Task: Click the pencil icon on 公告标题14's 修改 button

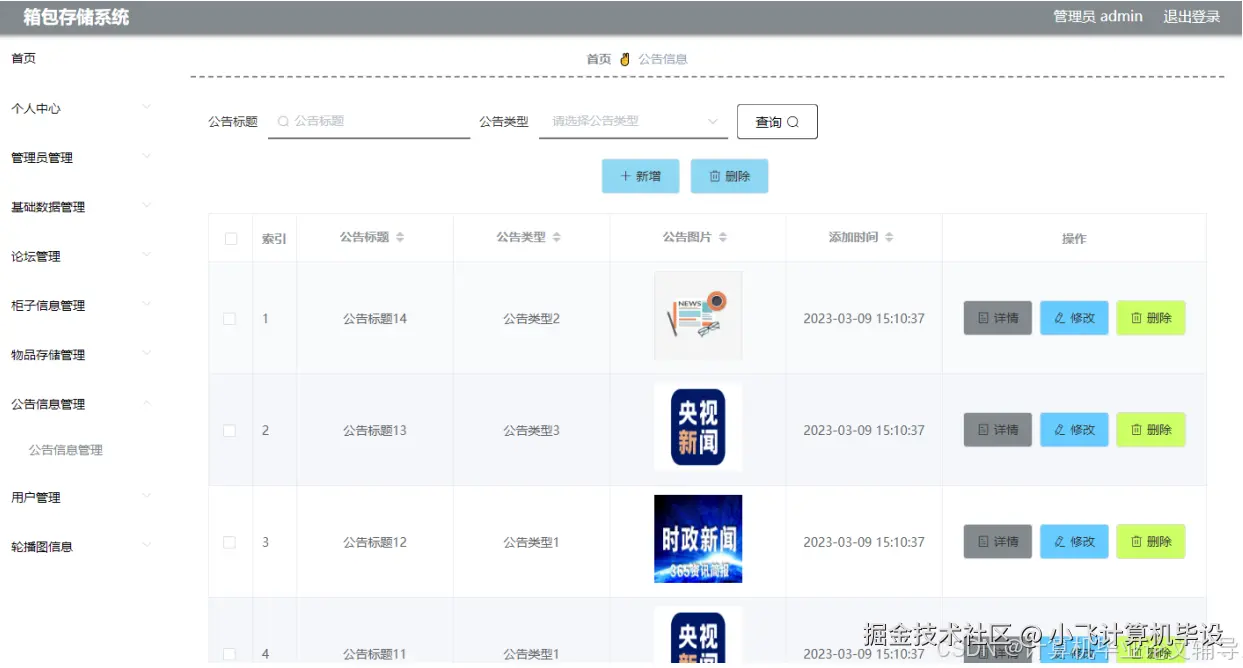Action: [x=1060, y=318]
